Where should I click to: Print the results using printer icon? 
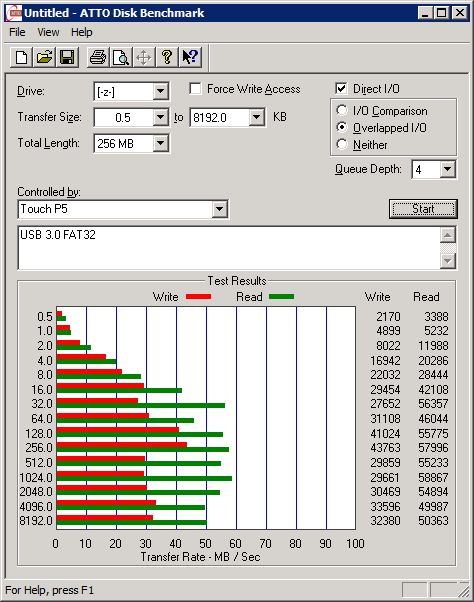pos(98,58)
